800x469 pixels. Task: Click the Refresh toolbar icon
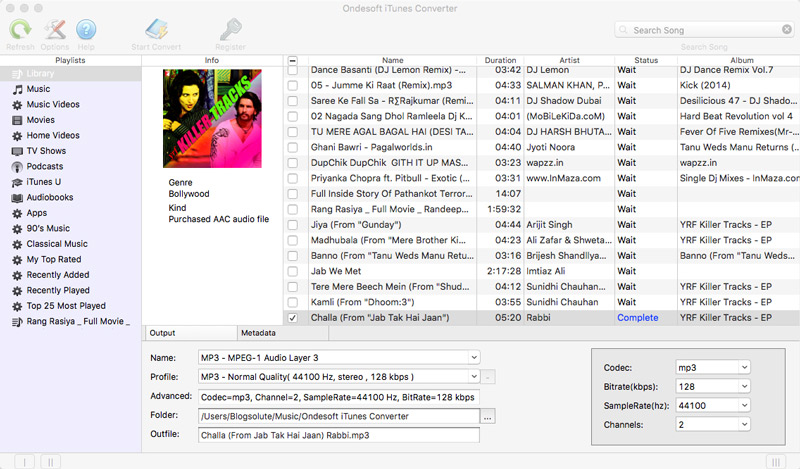20,30
